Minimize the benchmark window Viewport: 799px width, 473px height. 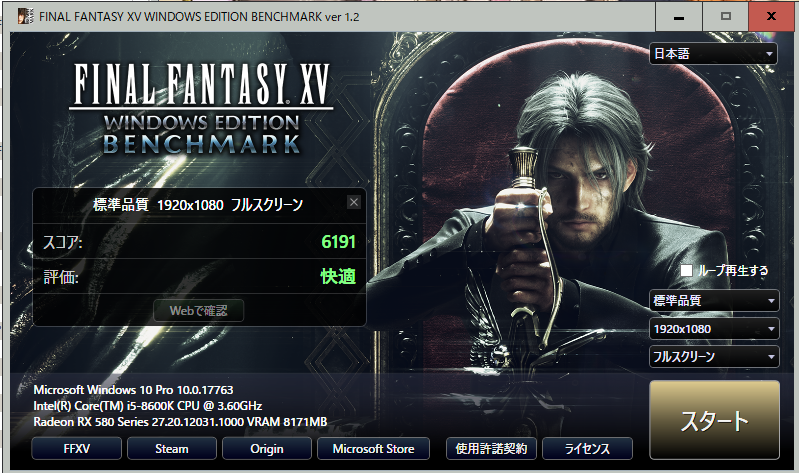(x=678, y=16)
